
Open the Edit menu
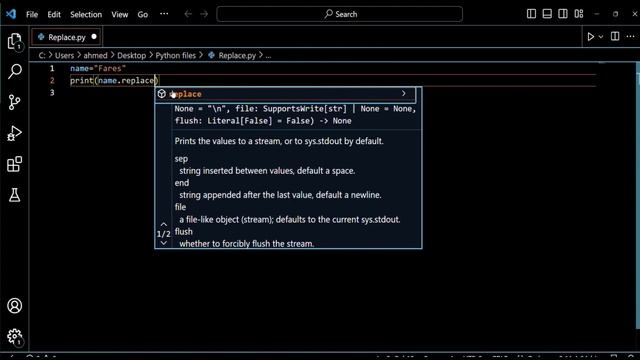[x=54, y=14]
